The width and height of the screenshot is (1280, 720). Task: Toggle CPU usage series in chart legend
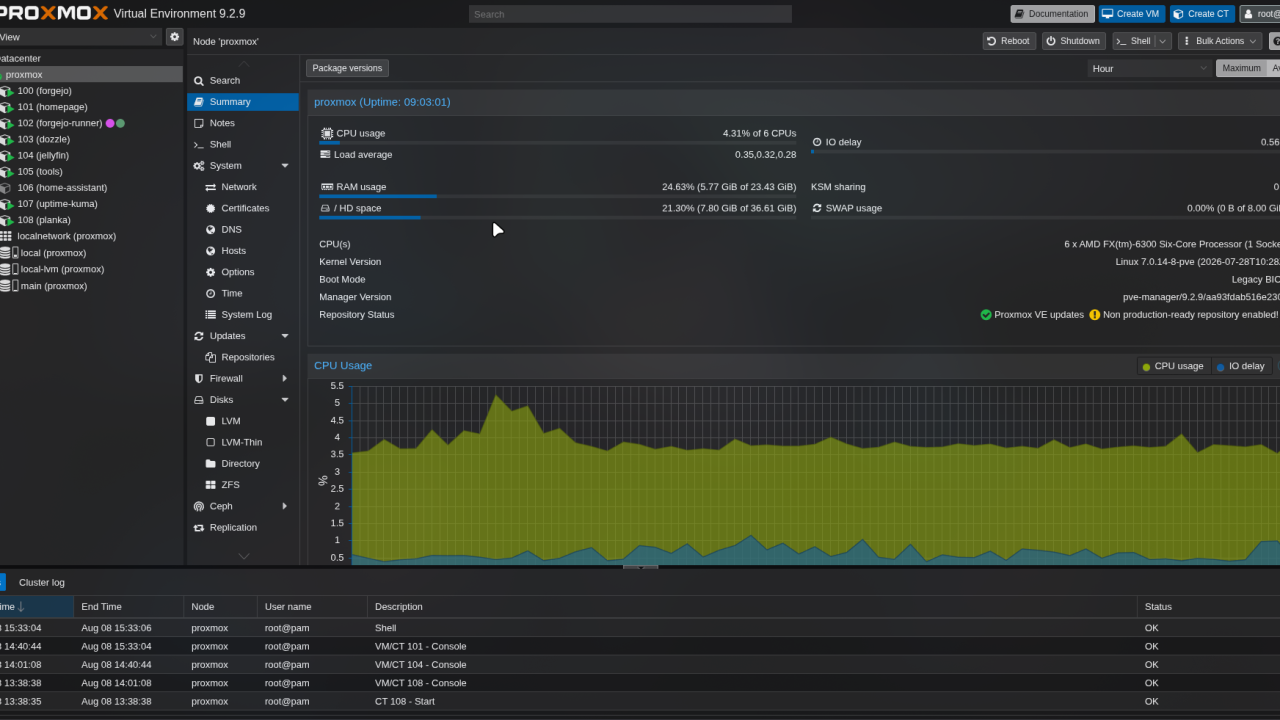pos(1173,366)
